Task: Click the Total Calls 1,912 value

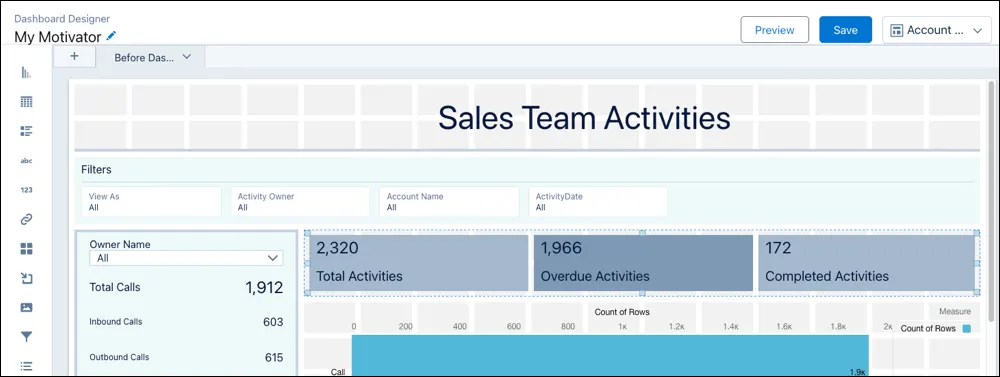Action: pos(264,288)
